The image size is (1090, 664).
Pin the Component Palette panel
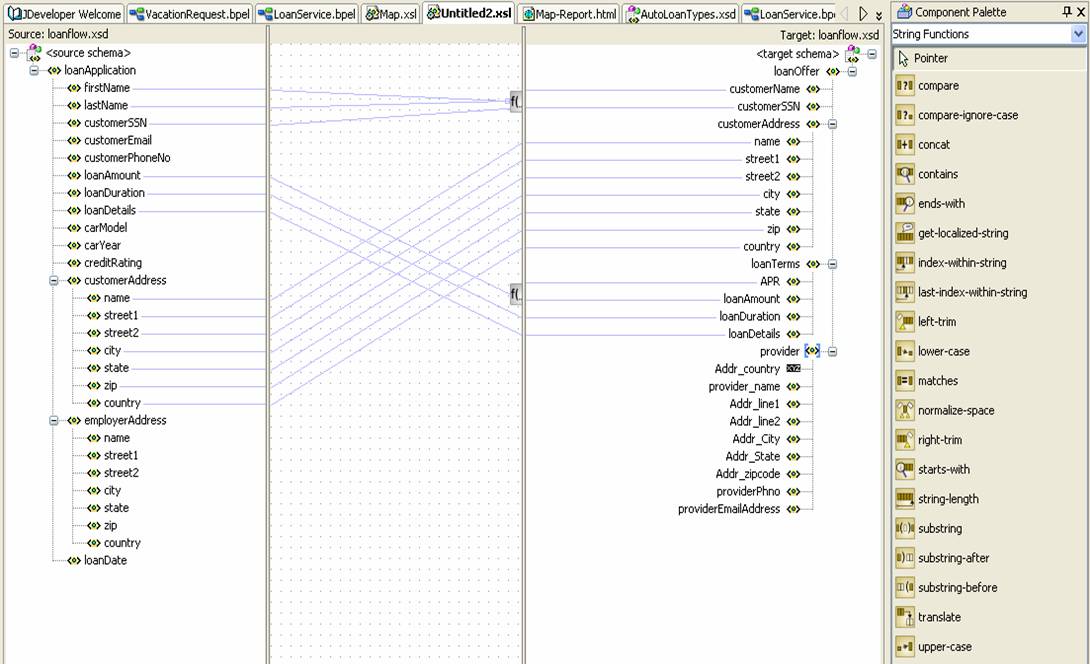click(x=1067, y=12)
